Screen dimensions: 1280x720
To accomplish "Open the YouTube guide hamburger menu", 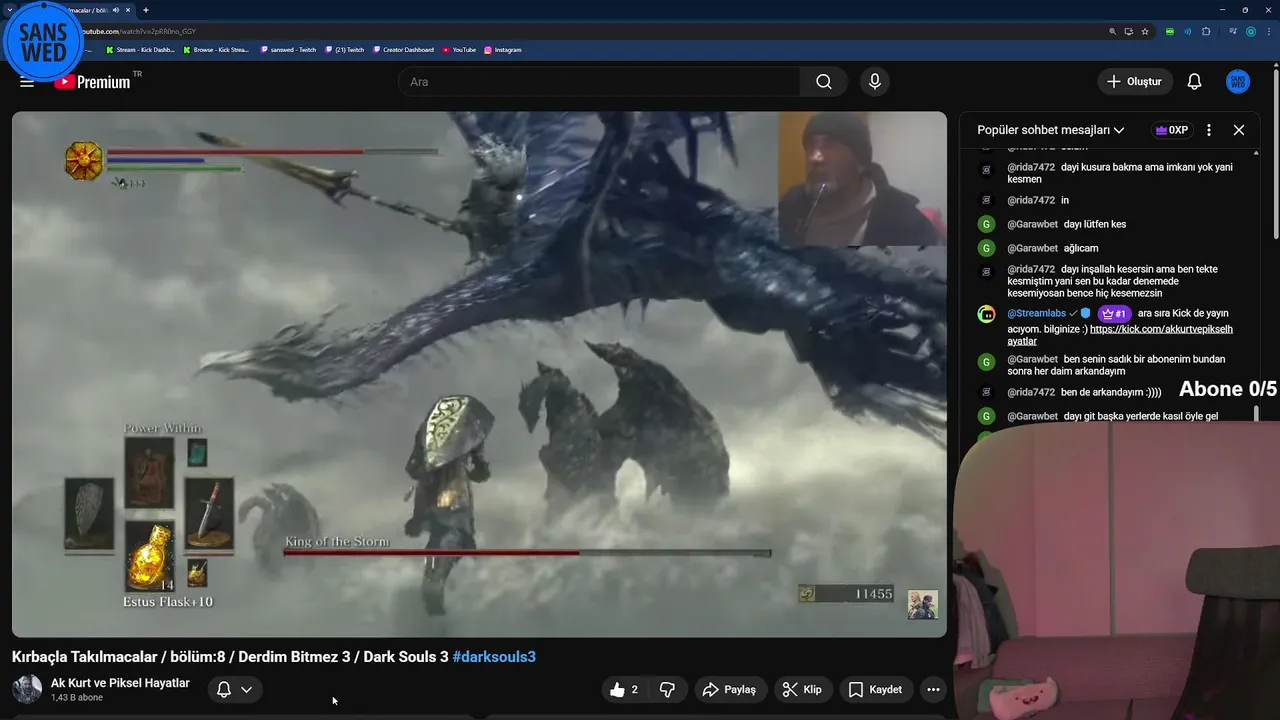I will (x=27, y=82).
